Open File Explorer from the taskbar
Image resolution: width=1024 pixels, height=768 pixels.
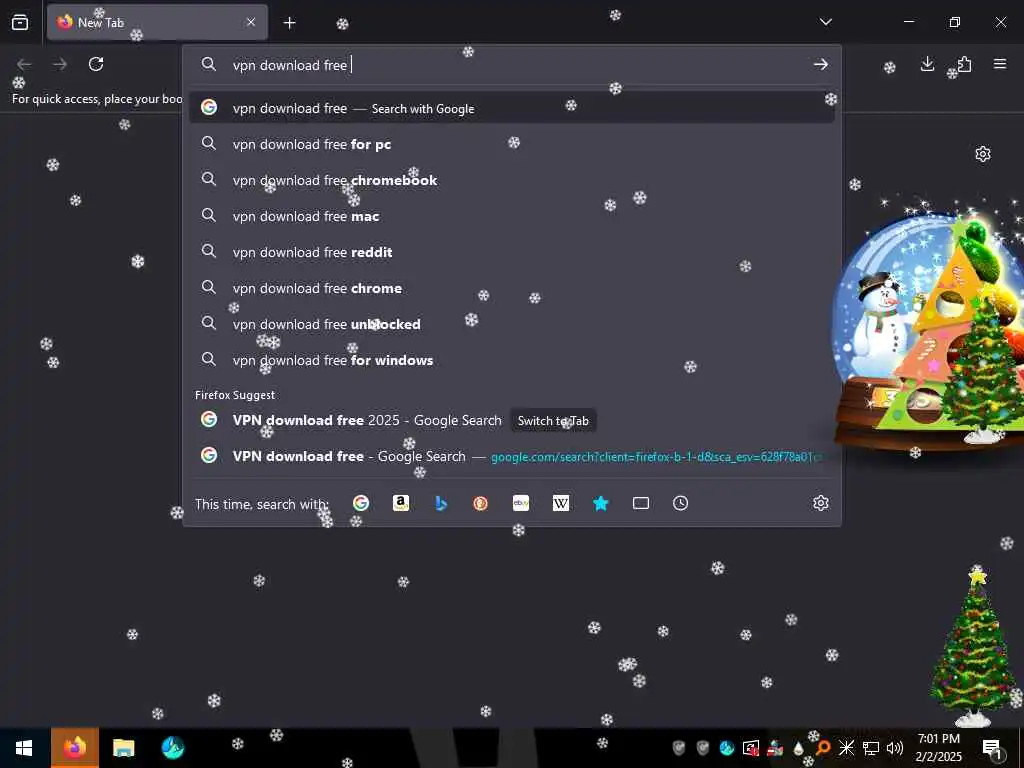[123, 748]
